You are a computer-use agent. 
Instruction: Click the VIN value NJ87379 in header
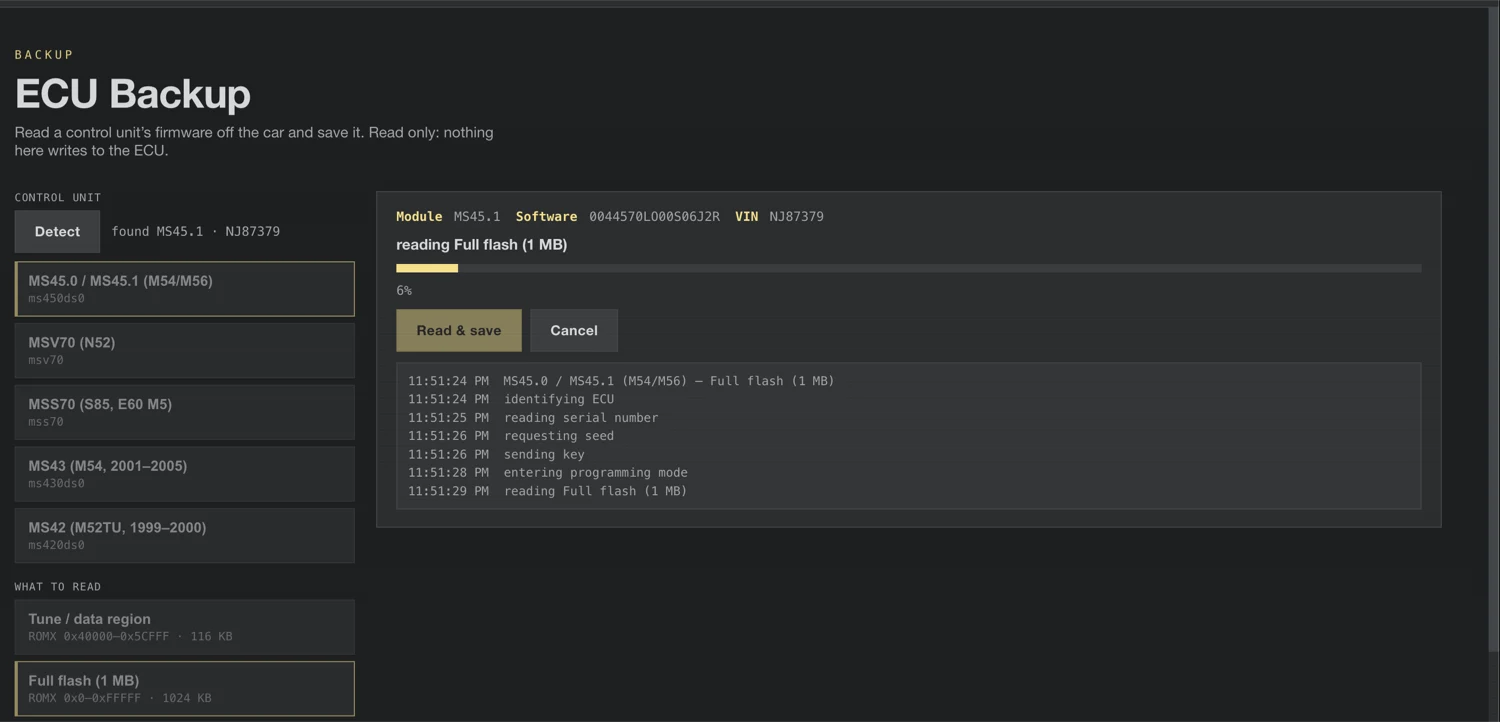point(796,216)
